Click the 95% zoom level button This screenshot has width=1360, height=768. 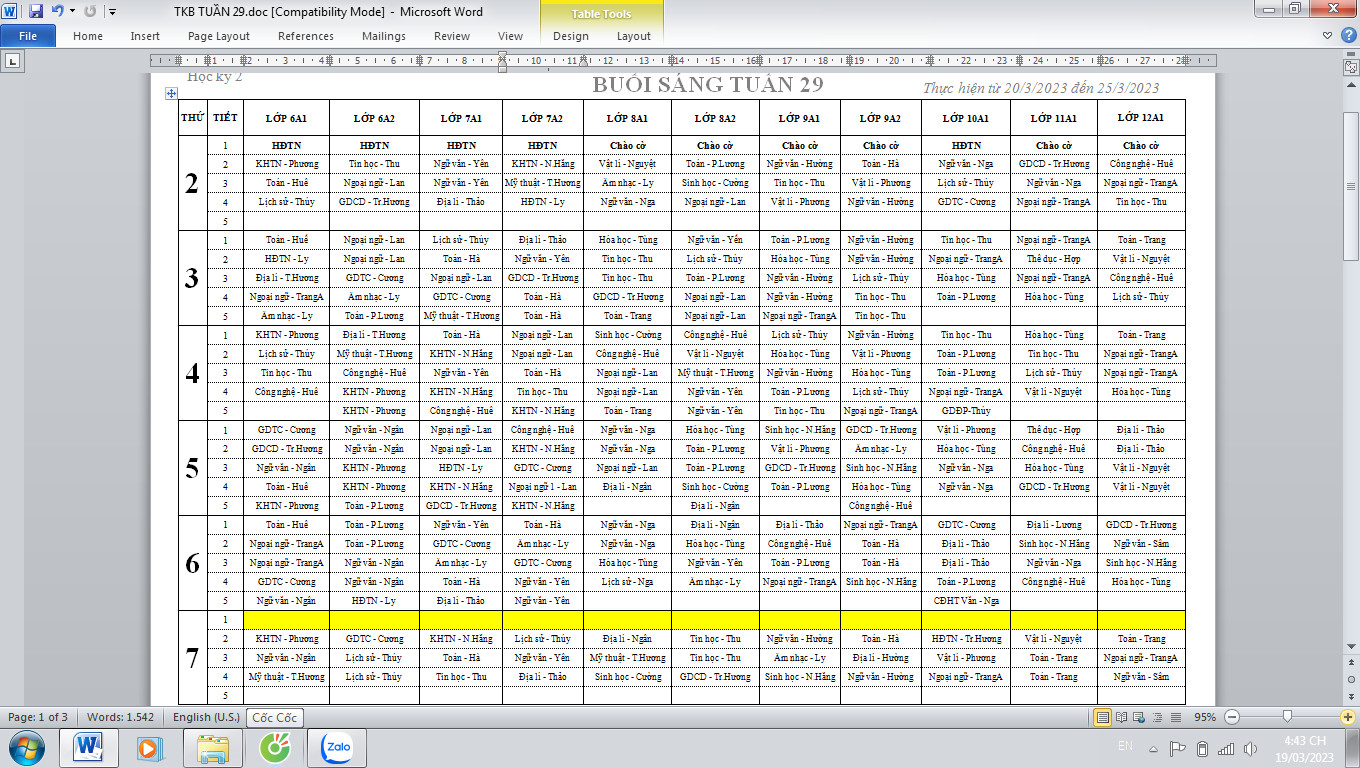pyautogui.click(x=1205, y=717)
